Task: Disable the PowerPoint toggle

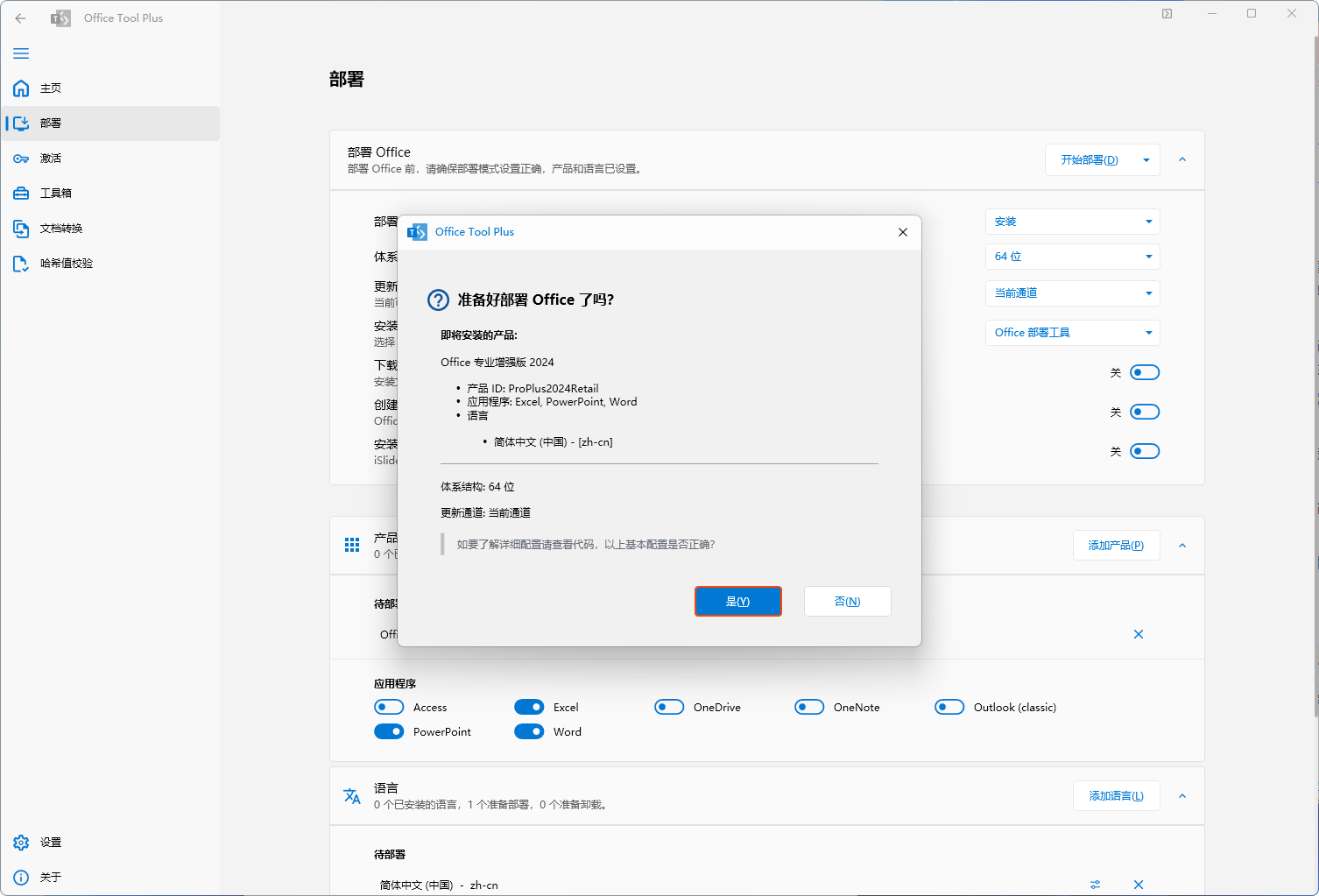Action: point(389,732)
